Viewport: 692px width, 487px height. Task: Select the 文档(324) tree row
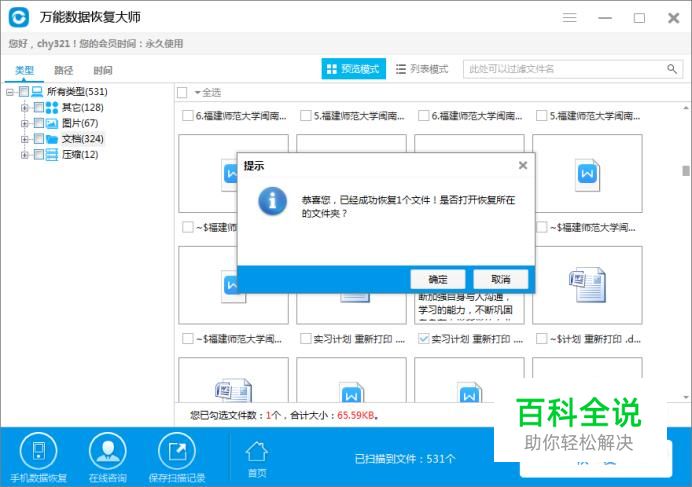tap(83, 139)
